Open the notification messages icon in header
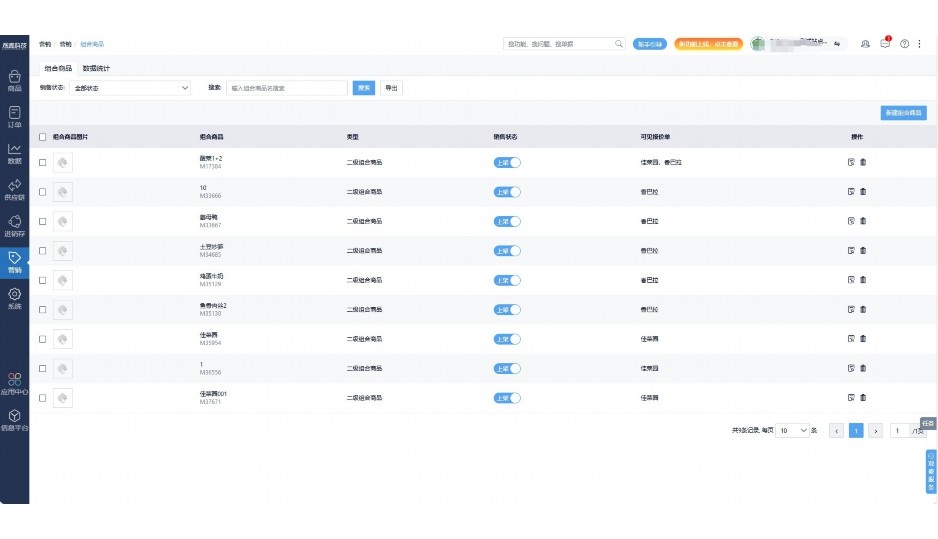 (885, 44)
